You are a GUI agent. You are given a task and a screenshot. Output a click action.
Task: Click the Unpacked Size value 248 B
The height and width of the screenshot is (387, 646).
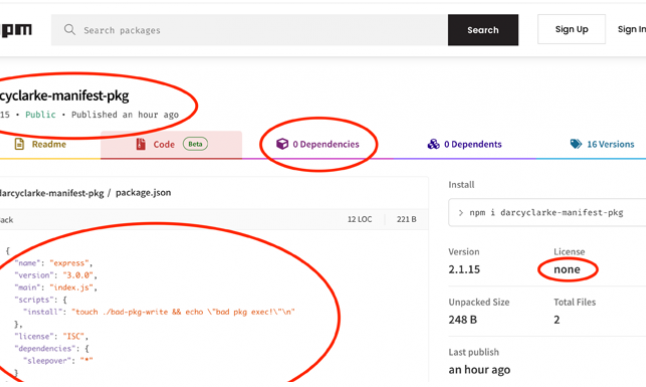coord(463,320)
